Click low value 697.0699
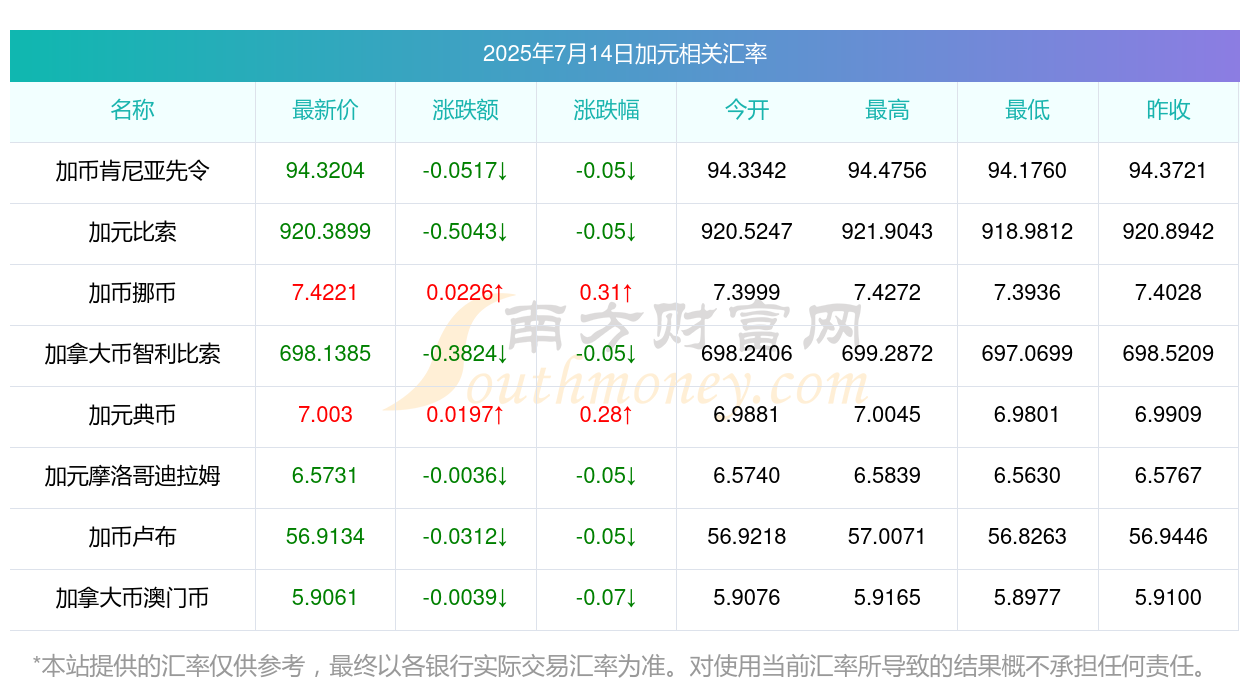 click(1028, 354)
